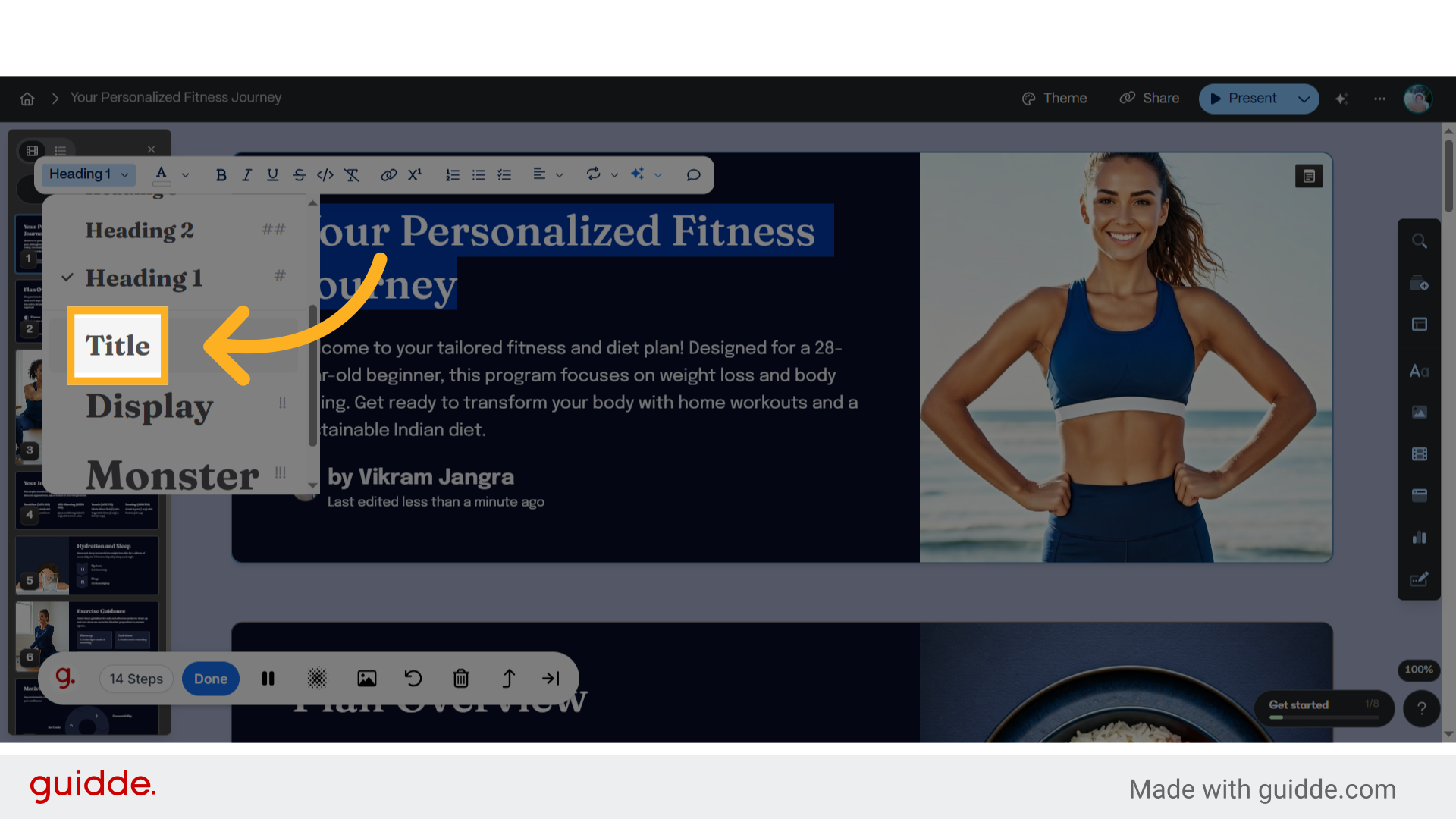Create a bulleted list
The height and width of the screenshot is (819, 1456).
coord(479,175)
